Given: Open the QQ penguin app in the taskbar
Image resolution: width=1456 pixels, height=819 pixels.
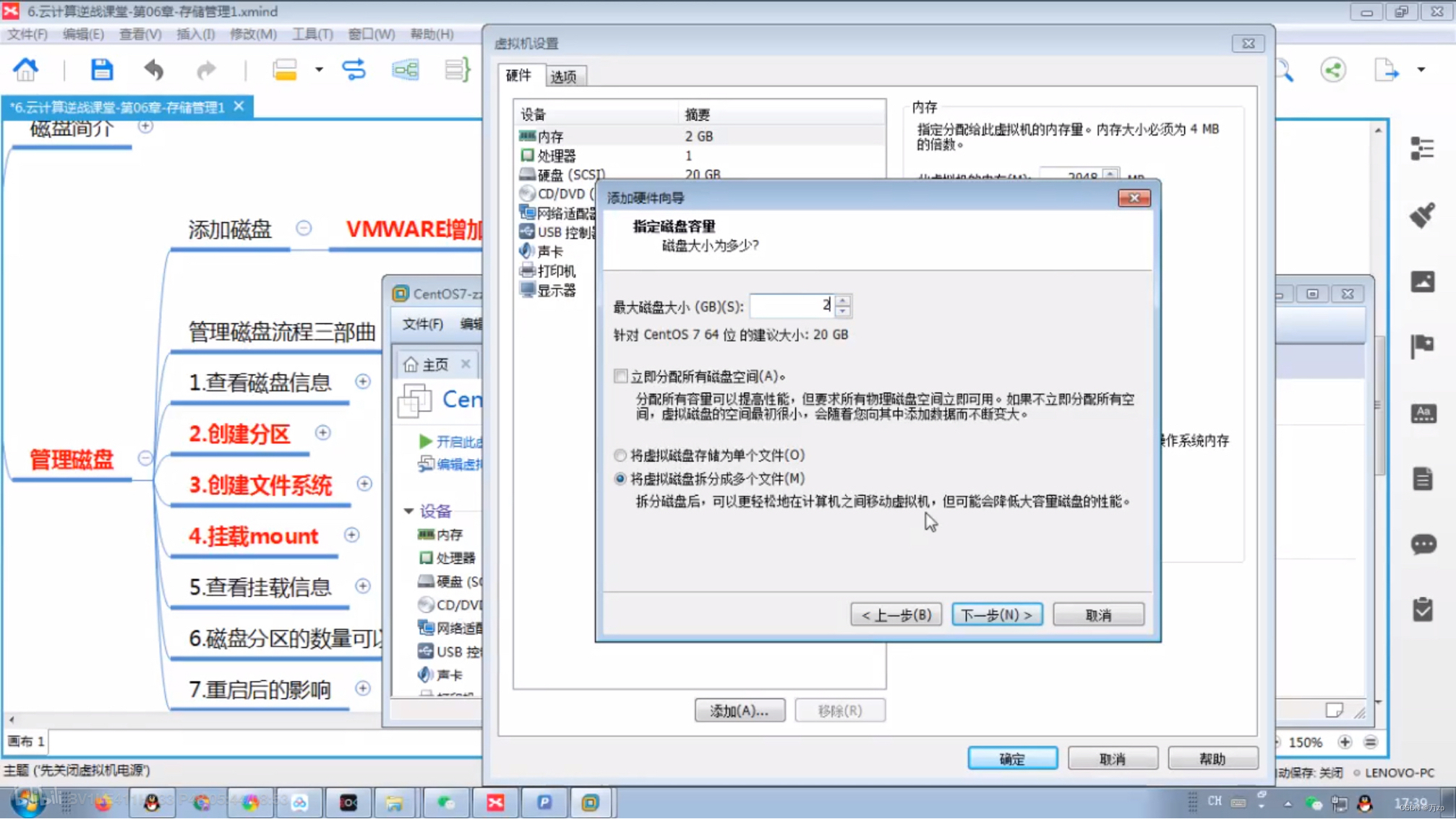Looking at the screenshot, I should [x=152, y=803].
